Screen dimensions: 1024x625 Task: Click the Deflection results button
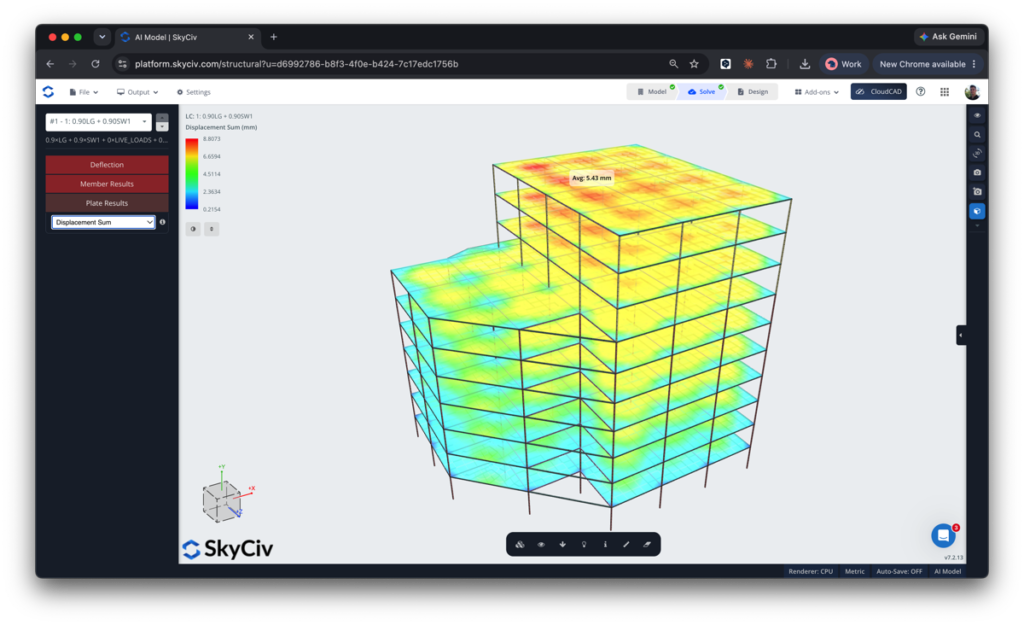coord(107,165)
